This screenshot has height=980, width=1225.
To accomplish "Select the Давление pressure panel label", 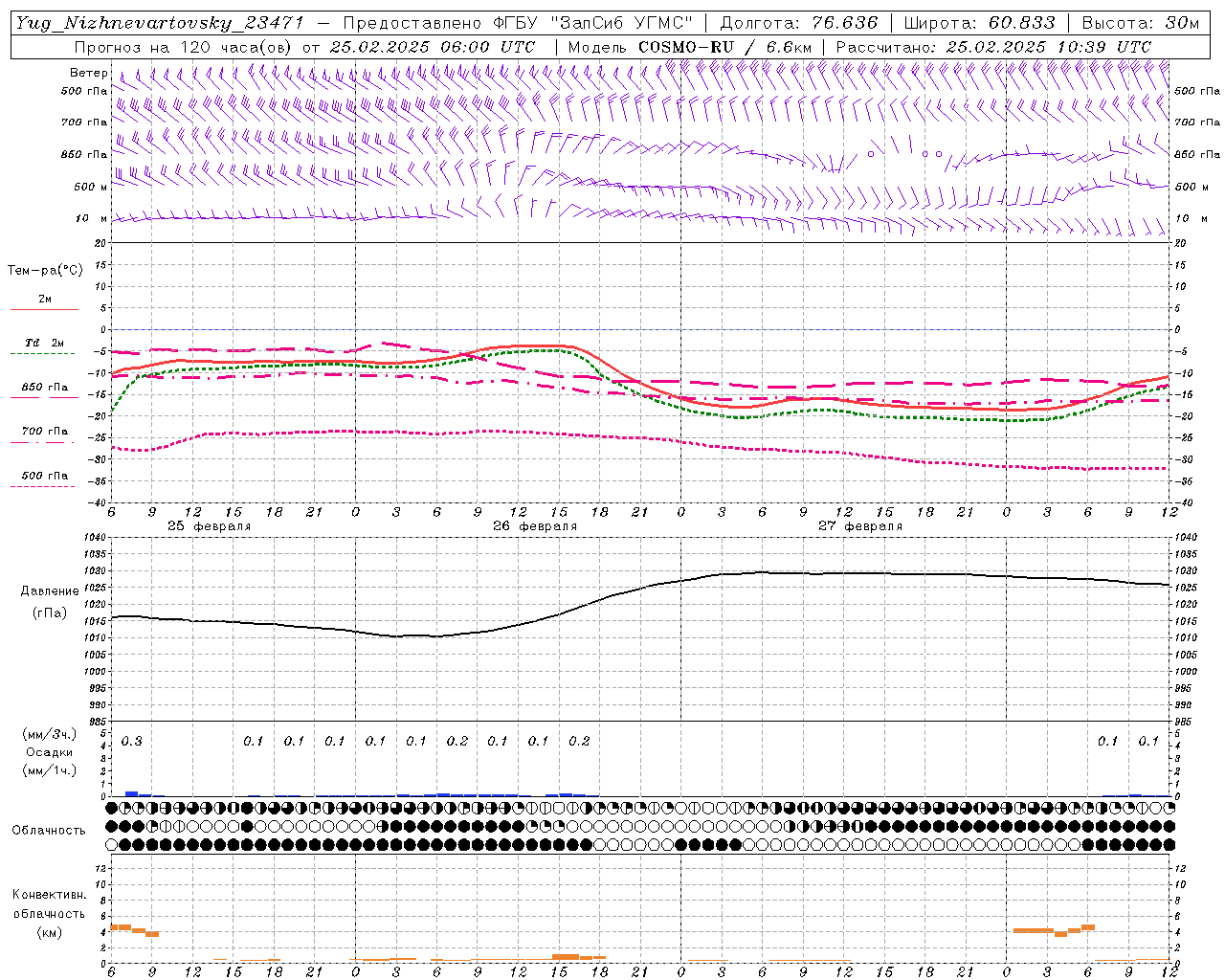I will pos(49,591).
